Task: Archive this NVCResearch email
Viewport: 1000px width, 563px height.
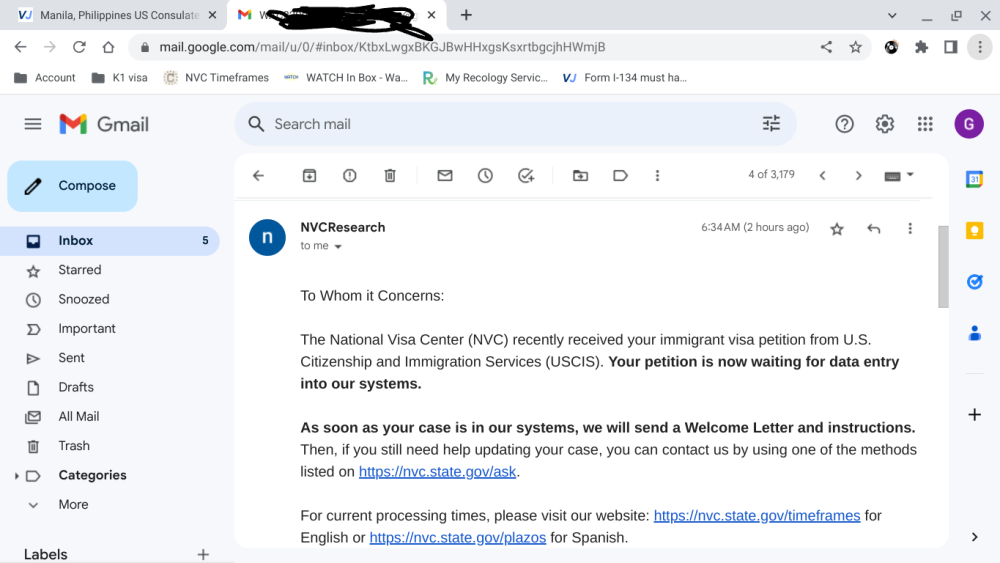Action: [309, 175]
